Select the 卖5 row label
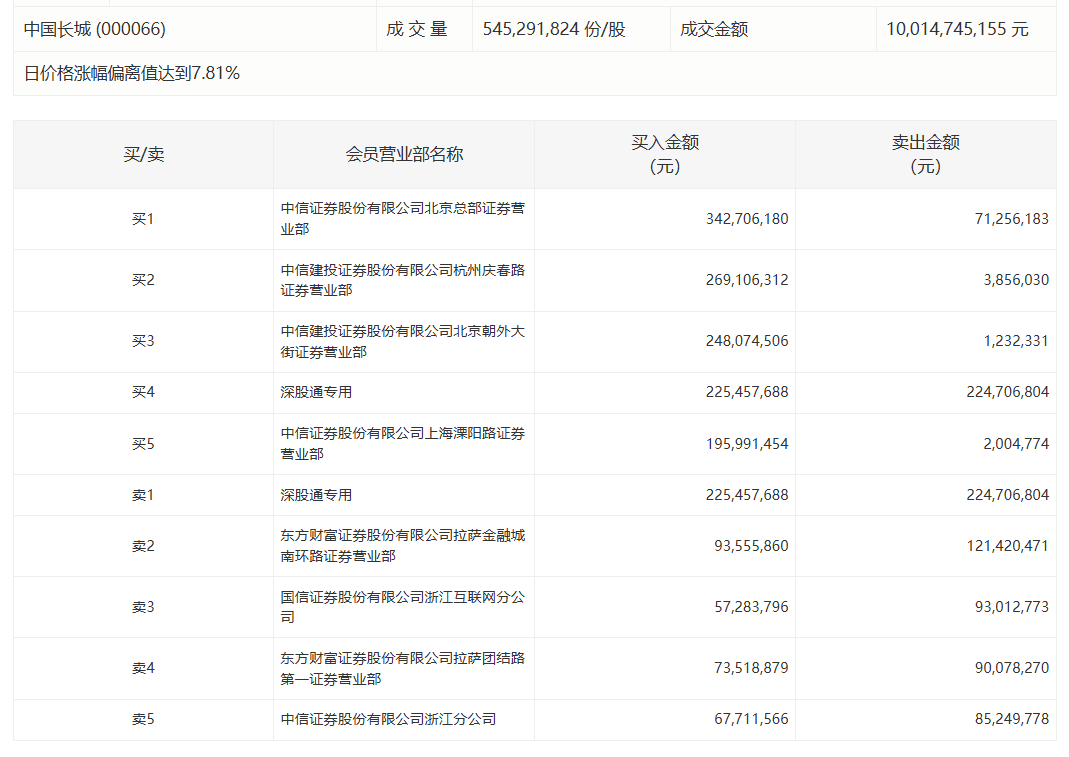This screenshot has width=1069, height=757. coord(143,719)
